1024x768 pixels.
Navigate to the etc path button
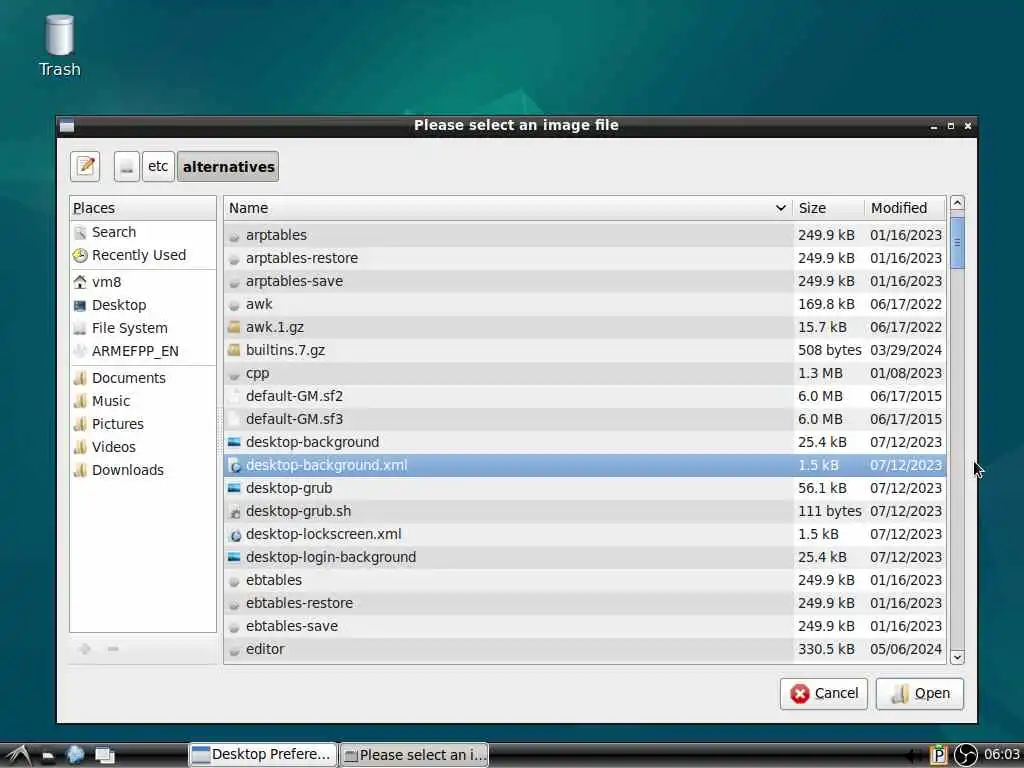click(x=157, y=167)
